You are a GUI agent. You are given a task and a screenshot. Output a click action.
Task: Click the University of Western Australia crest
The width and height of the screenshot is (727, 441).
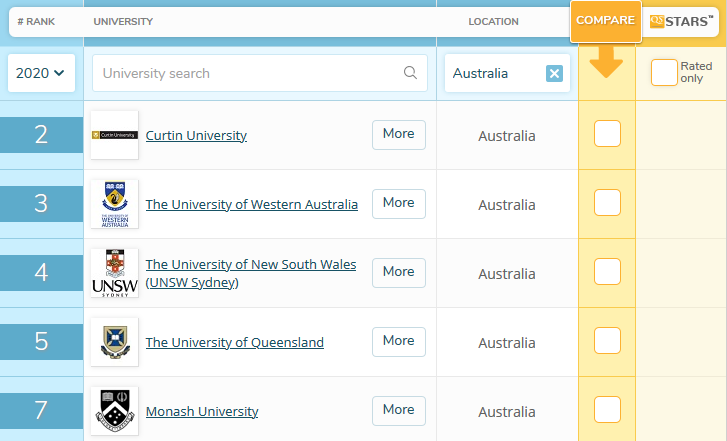(x=114, y=204)
